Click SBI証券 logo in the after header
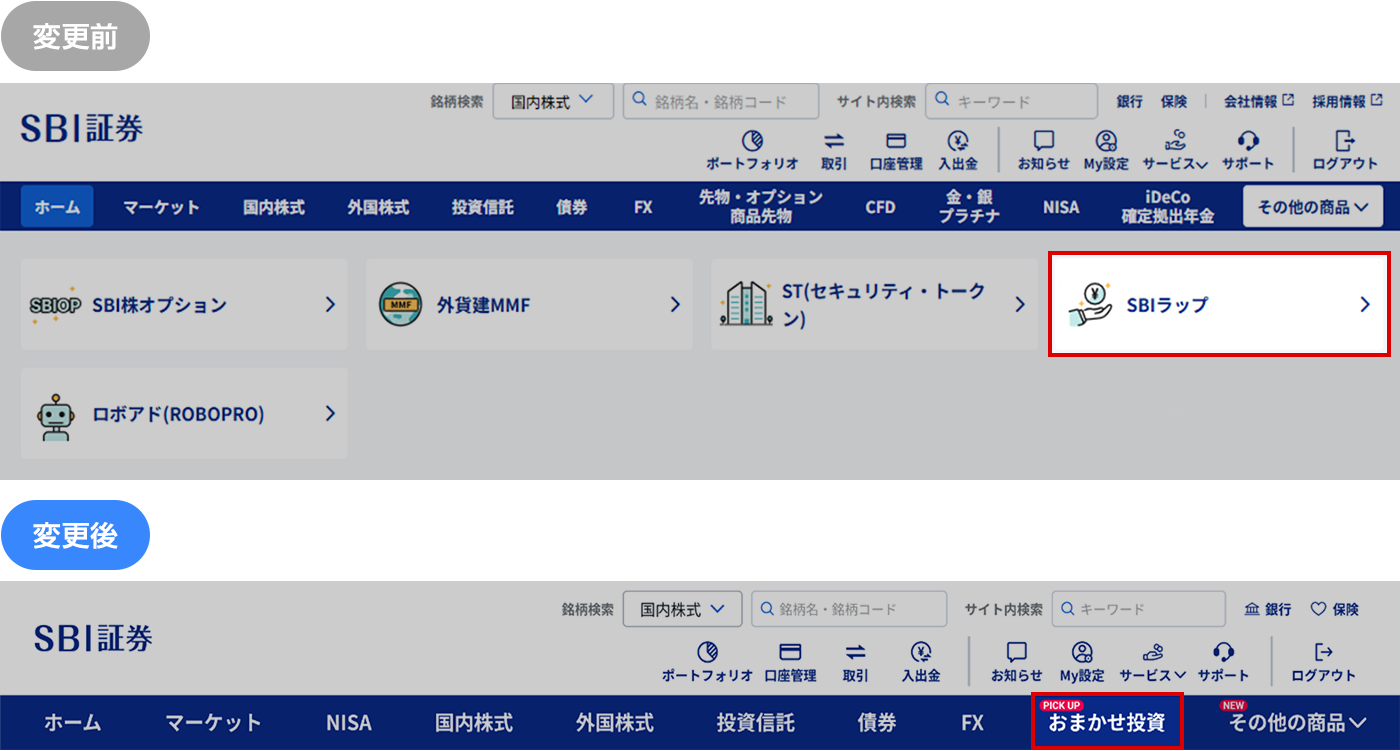The width and height of the screenshot is (1400, 751). 93,639
